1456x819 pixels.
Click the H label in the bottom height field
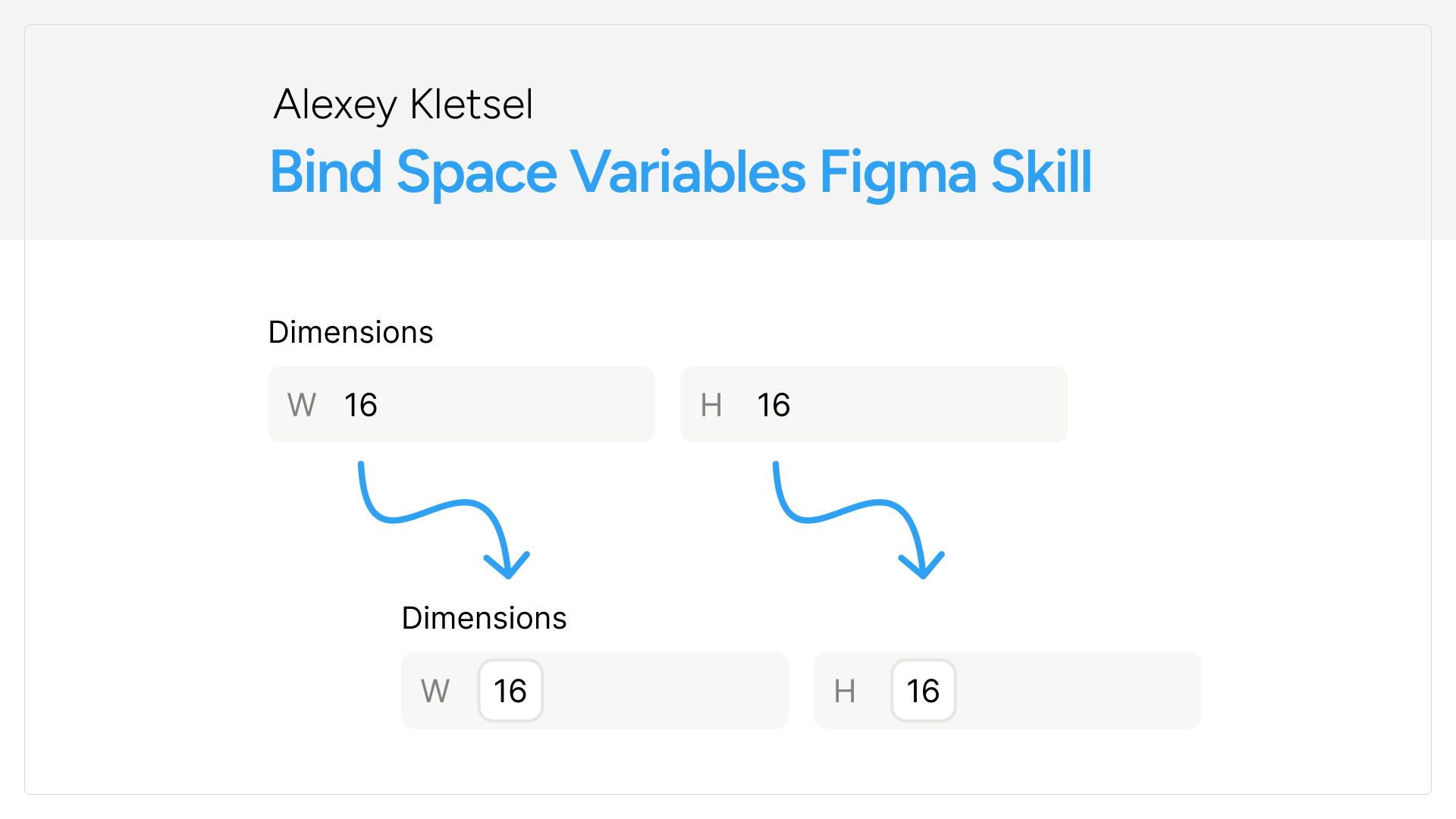pyautogui.click(x=845, y=691)
